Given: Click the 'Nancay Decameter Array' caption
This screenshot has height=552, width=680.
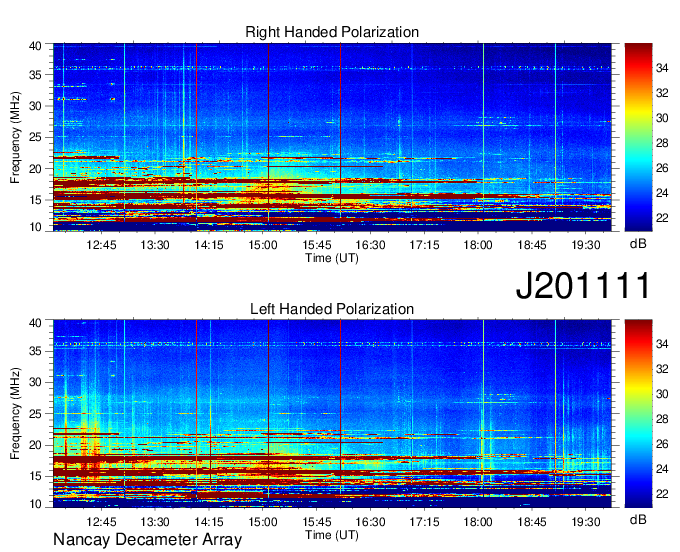Looking at the screenshot, I should (x=147, y=540).
